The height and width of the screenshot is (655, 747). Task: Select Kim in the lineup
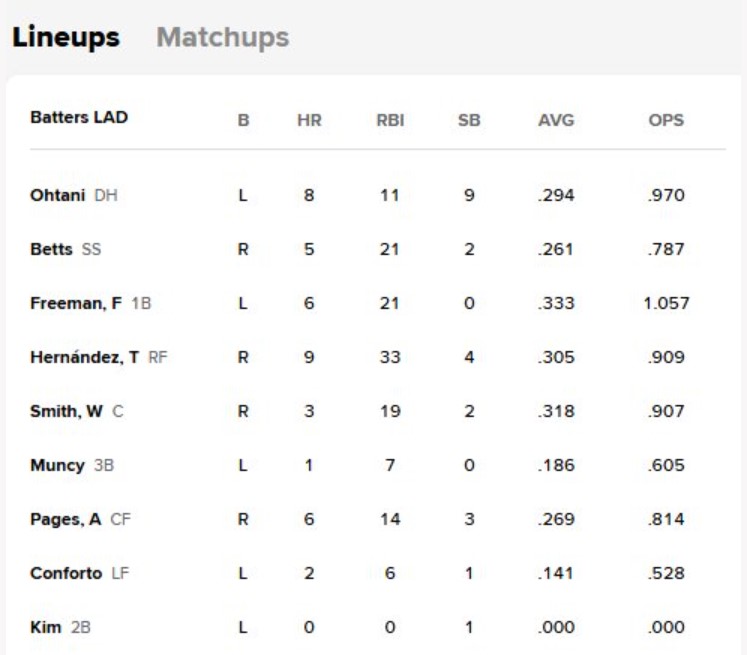pos(46,628)
